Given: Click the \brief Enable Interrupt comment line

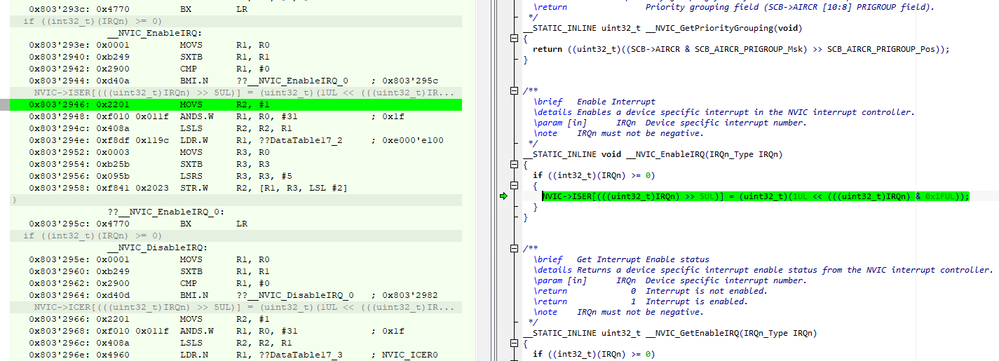Looking at the screenshot, I should tap(595, 102).
